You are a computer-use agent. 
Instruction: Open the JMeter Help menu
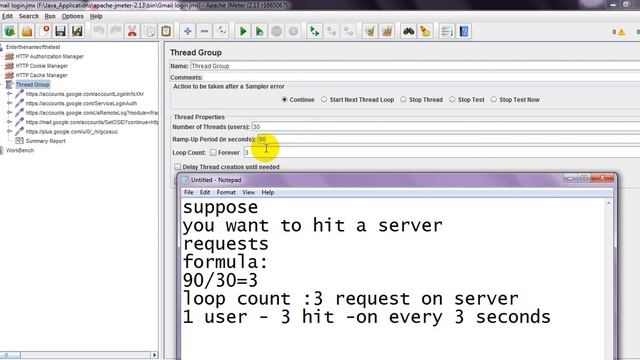96,16
